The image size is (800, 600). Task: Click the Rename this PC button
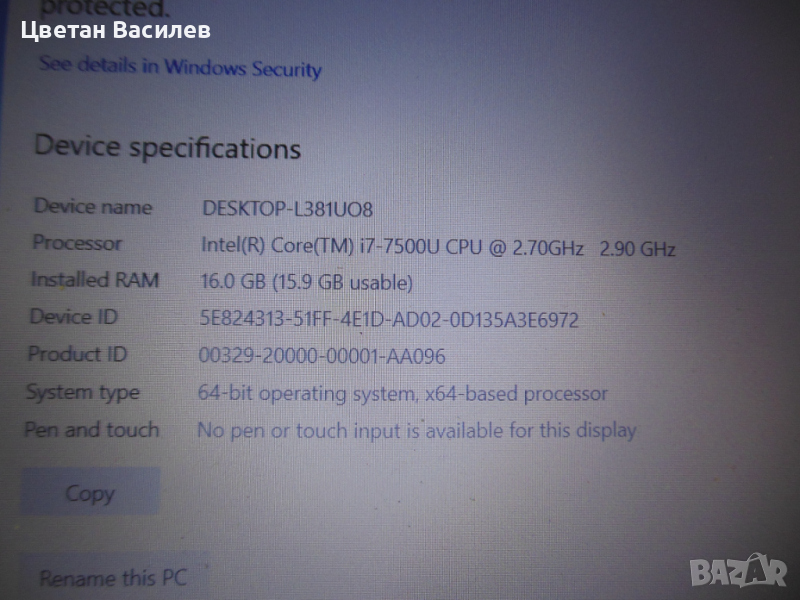pos(113,578)
